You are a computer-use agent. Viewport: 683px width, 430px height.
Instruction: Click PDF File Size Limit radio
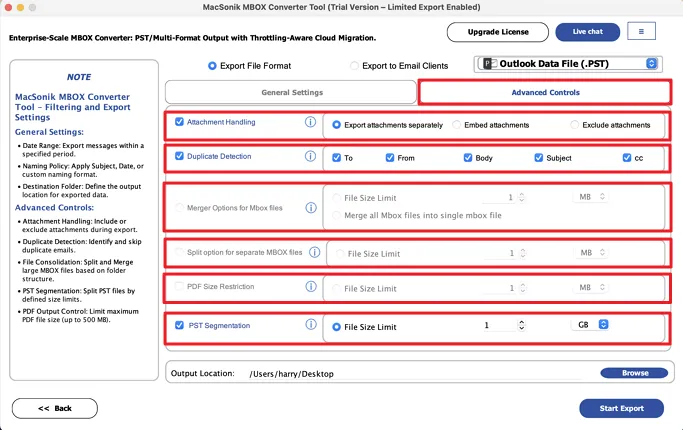click(336, 288)
